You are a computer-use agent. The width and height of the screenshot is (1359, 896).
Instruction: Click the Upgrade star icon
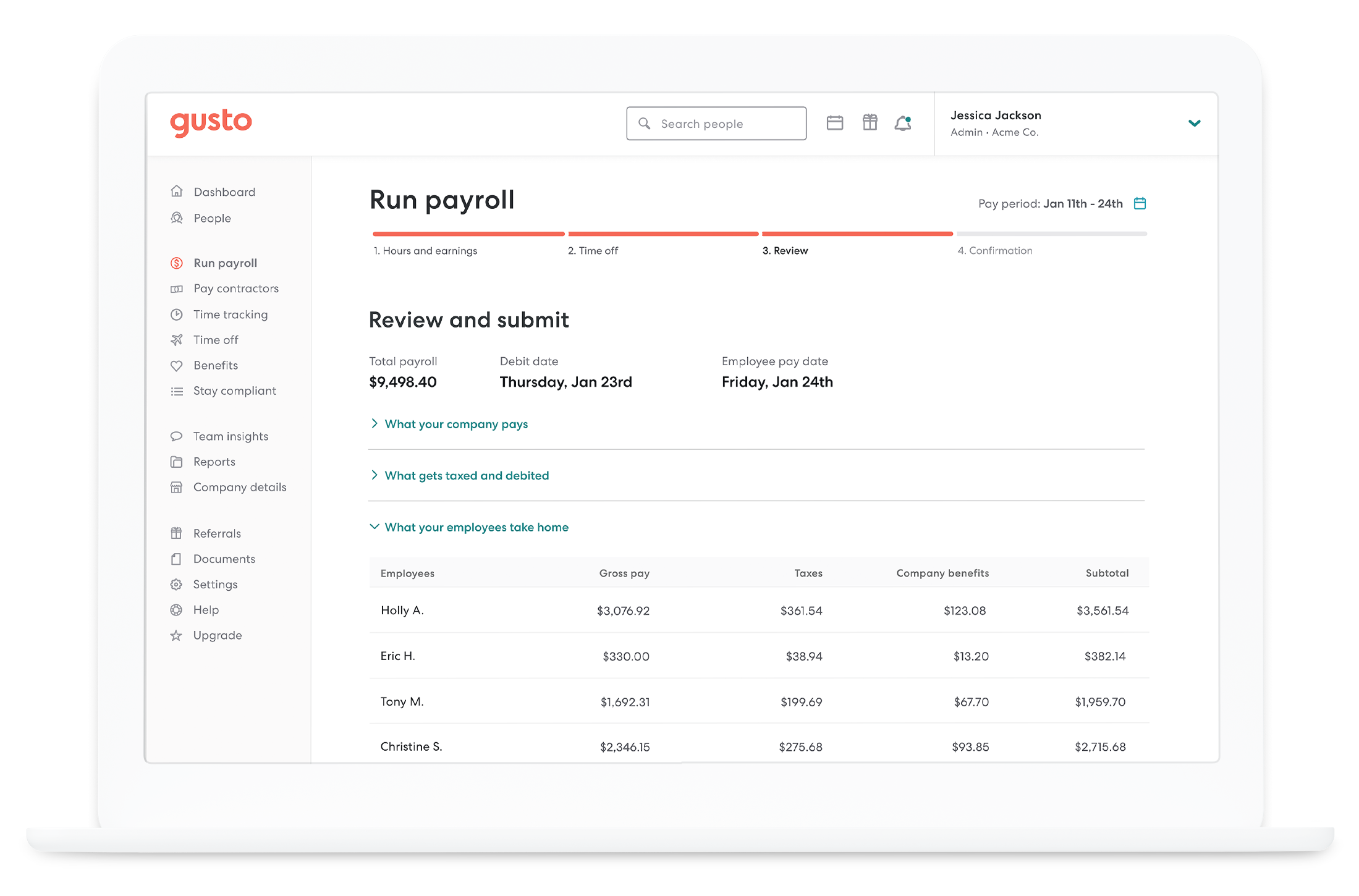176,635
